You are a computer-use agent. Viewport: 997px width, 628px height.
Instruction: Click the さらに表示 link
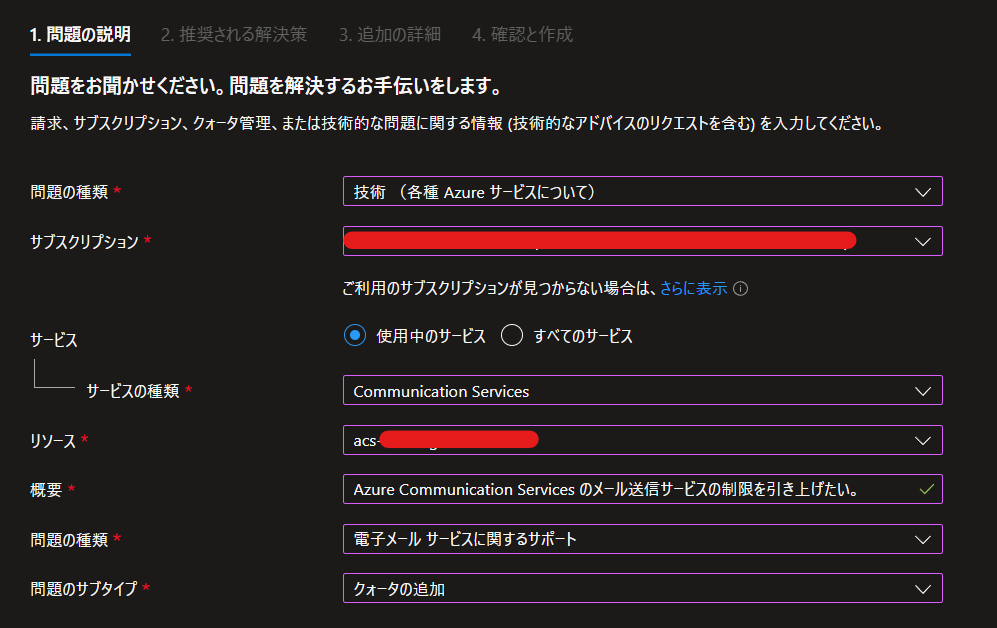click(693, 289)
